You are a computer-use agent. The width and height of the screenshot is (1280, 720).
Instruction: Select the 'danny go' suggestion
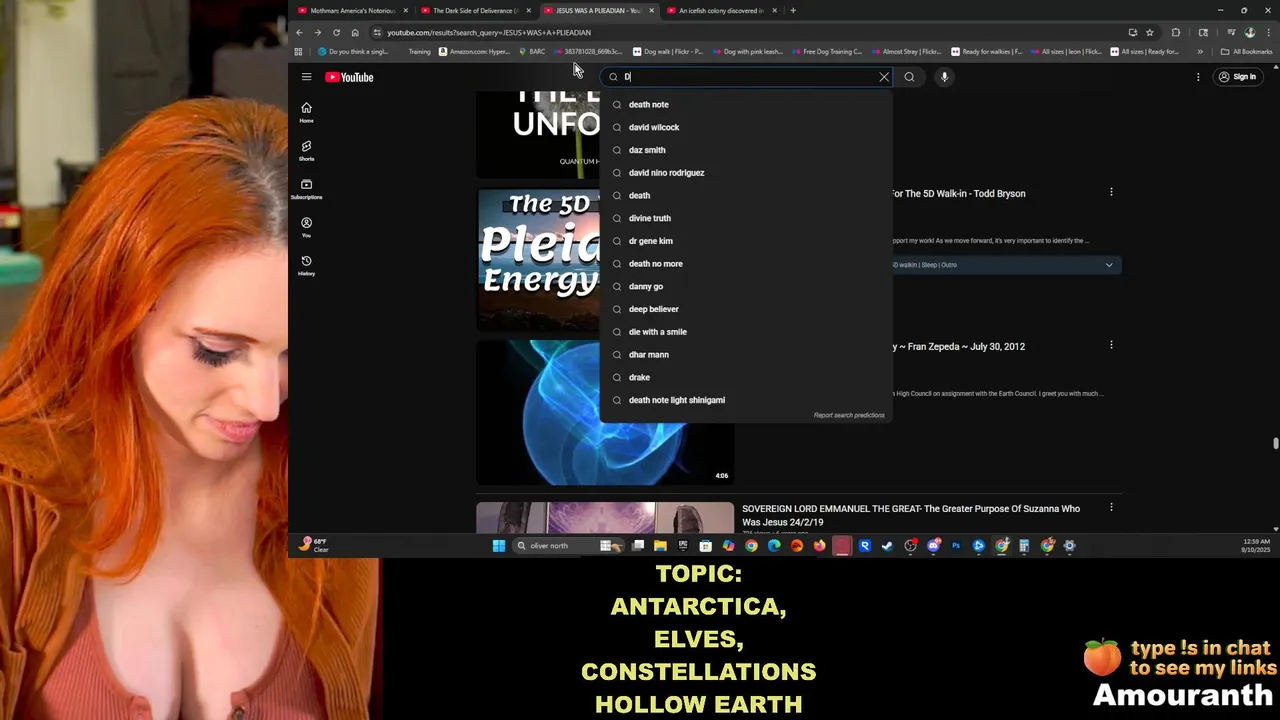pos(745,286)
